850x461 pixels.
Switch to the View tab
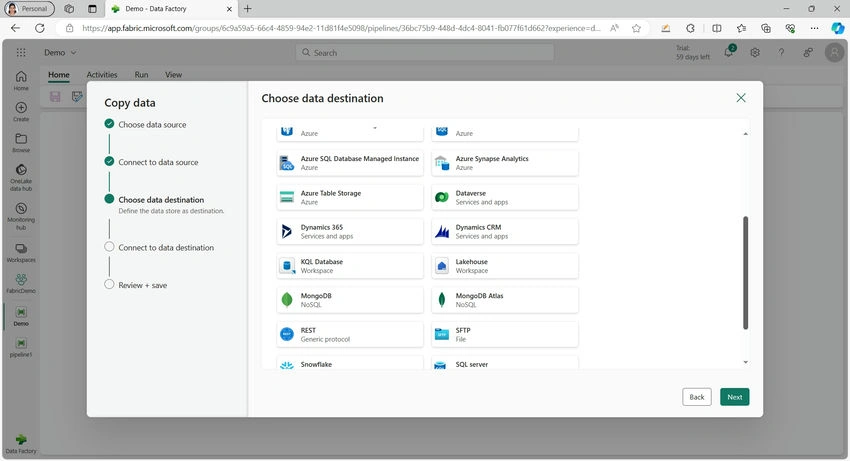(173, 75)
